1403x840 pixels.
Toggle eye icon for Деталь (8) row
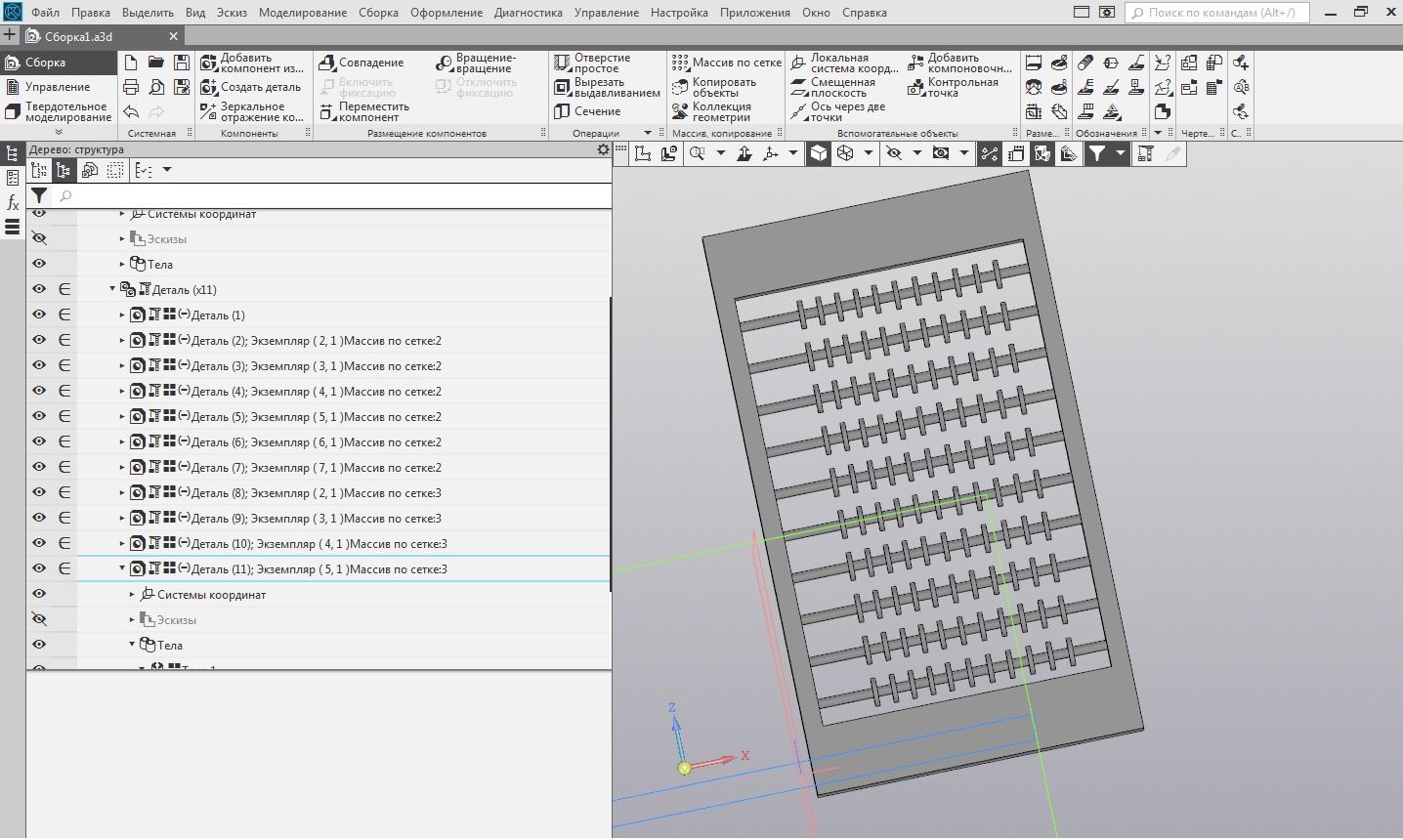[x=39, y=492]
